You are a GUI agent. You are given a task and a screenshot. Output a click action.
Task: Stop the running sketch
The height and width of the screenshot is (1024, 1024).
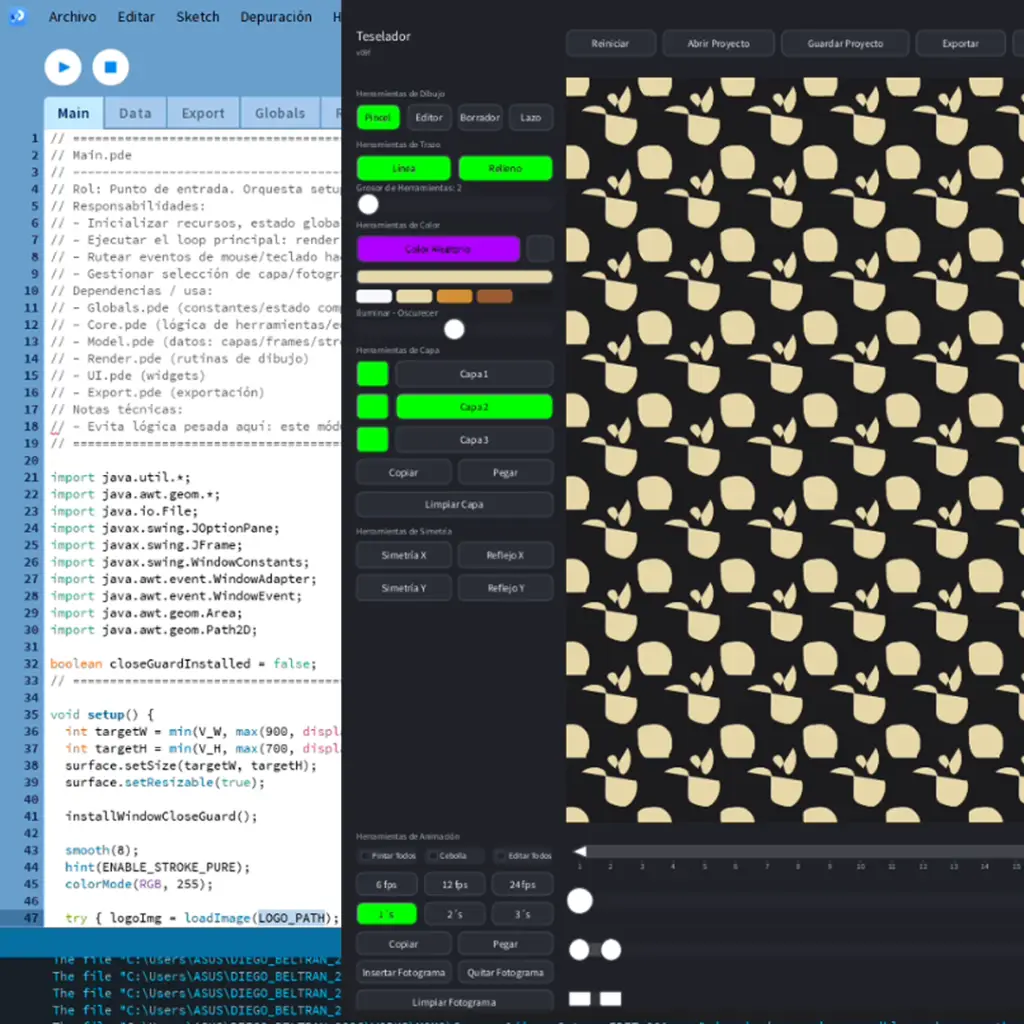pyautogui.click(x=111, y=67)
